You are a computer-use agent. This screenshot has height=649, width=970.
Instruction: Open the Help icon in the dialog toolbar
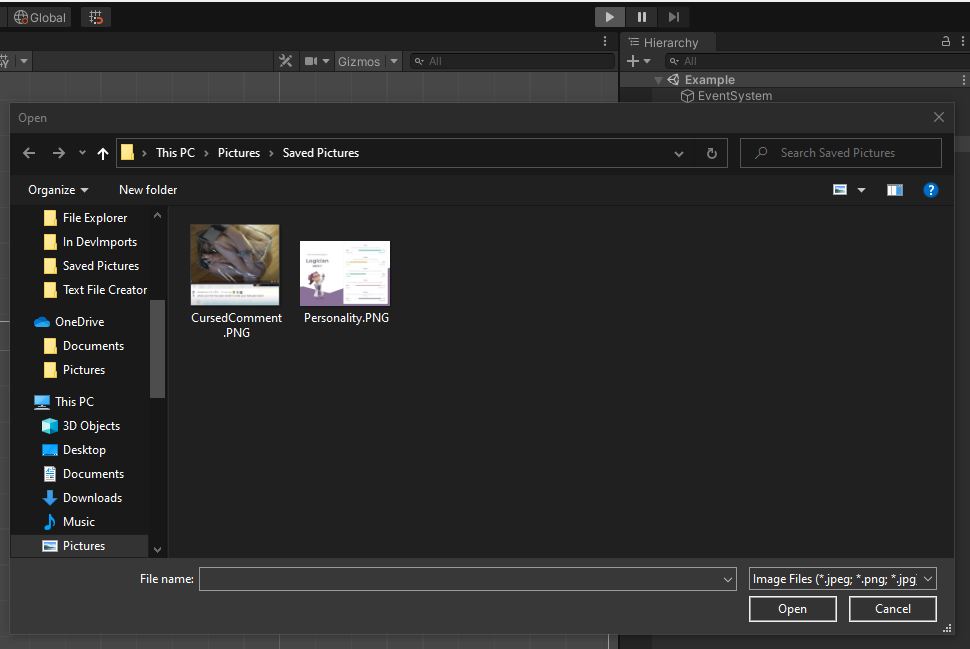(x=931, y=189)
